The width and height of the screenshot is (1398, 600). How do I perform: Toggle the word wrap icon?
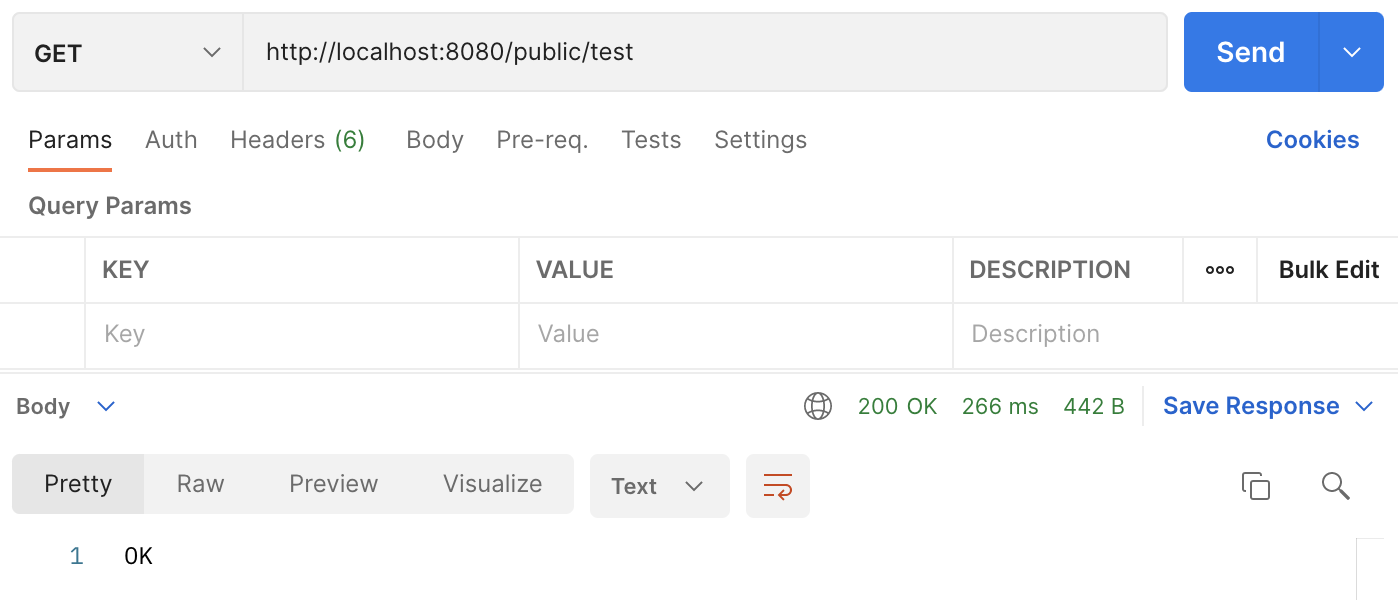point(778,486)
